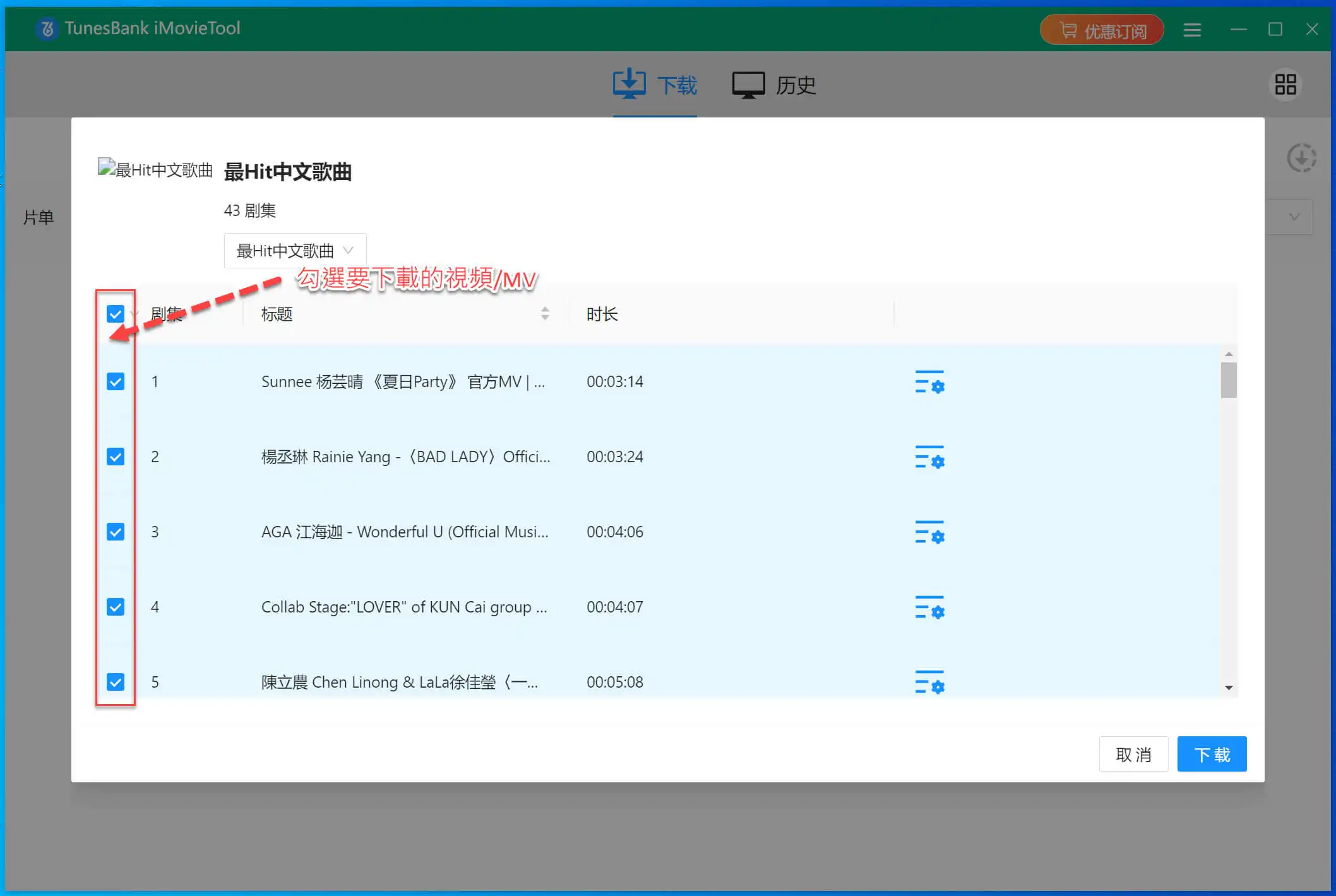Expand the dropdown behind dialog at right
This screenshot has height=896, width=1336.
[x=1293, y=217]
